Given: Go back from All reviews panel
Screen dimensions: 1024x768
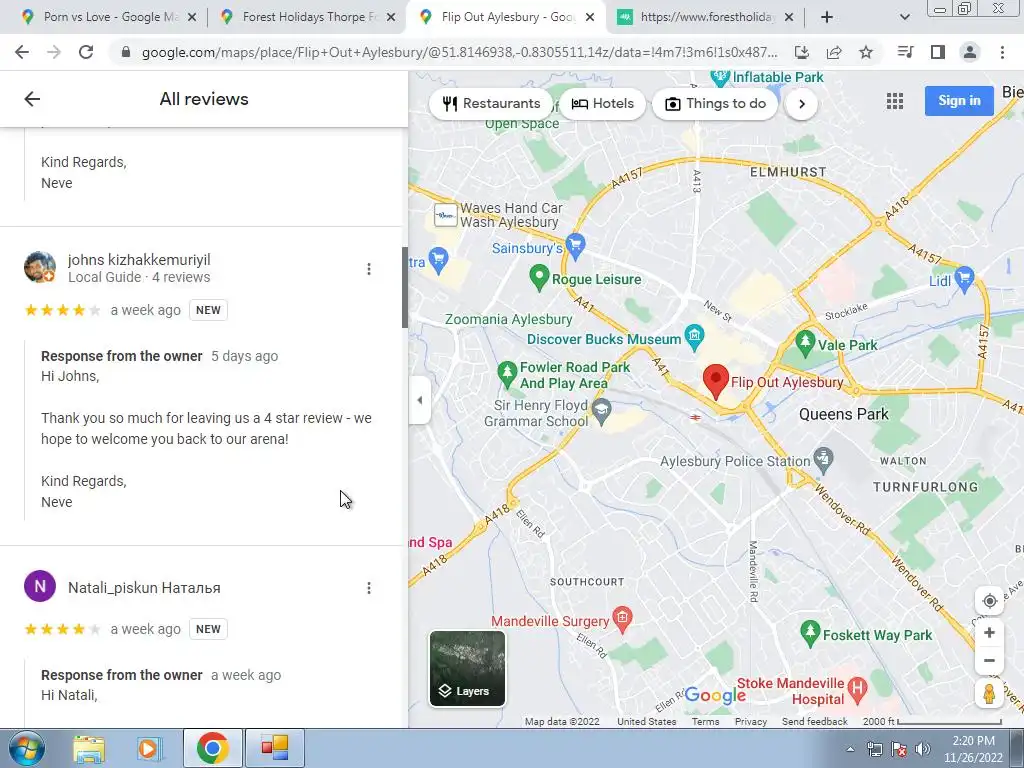Looking at the screenshot, I should [32, 99].
